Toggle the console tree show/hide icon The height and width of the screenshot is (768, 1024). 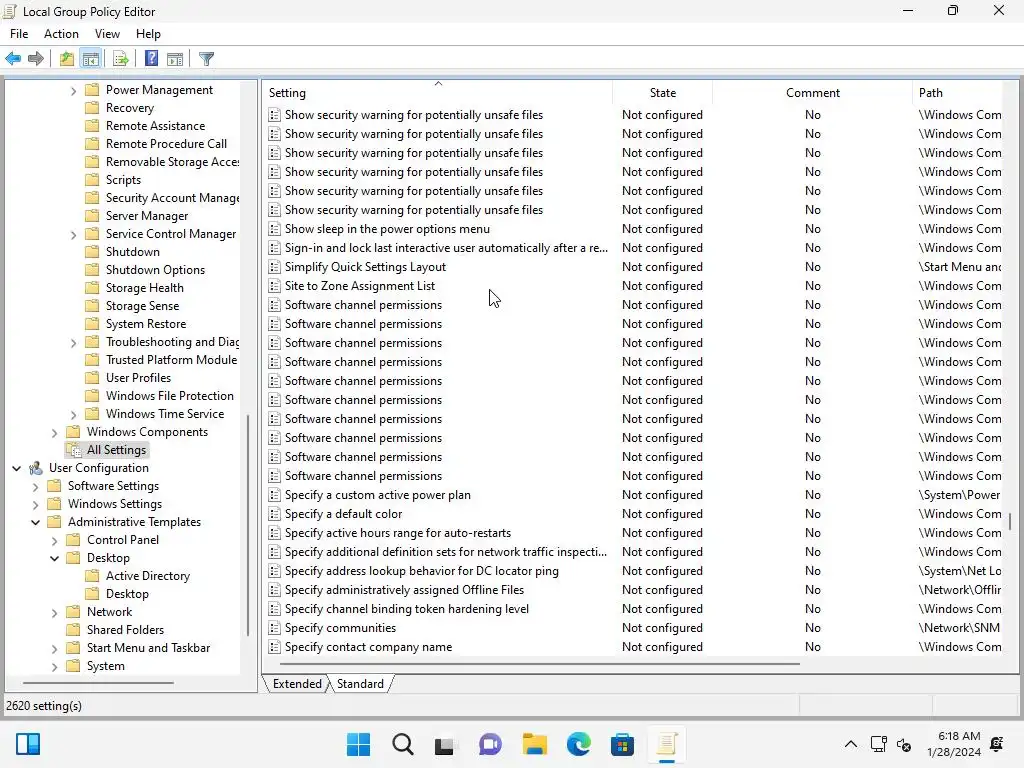91,59
